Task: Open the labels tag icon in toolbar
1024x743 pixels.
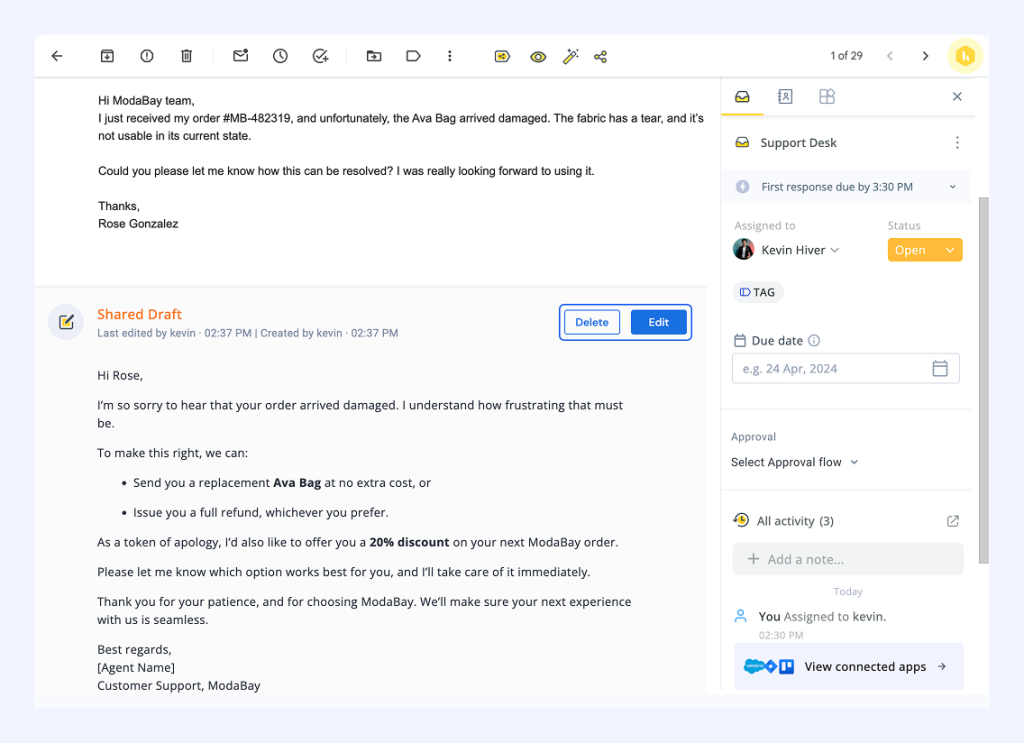Action: (x=413, y=56)
